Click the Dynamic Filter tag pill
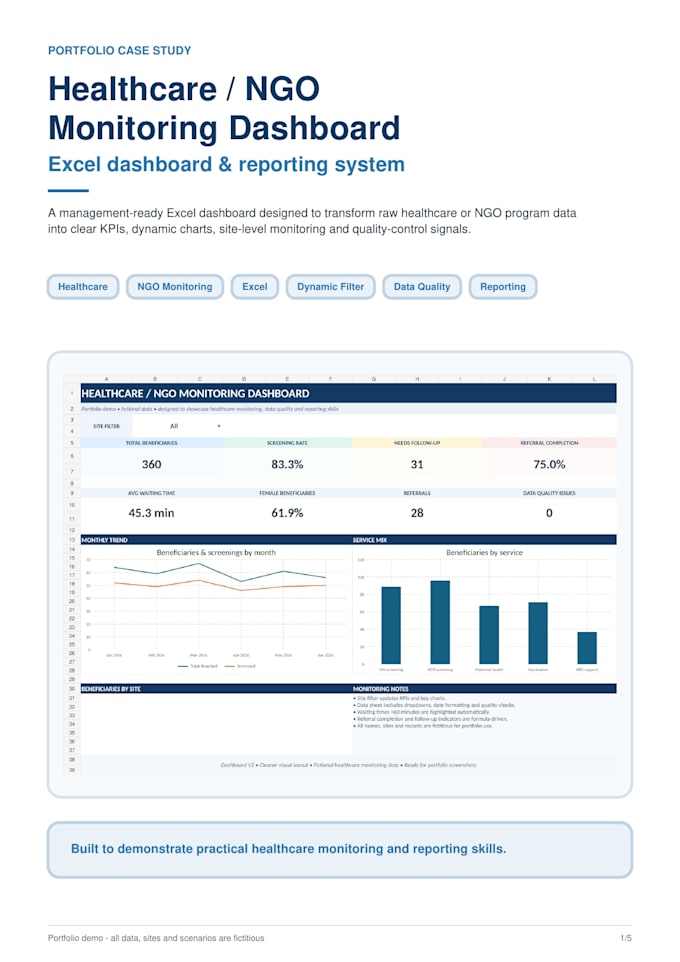 coord(331,287)
